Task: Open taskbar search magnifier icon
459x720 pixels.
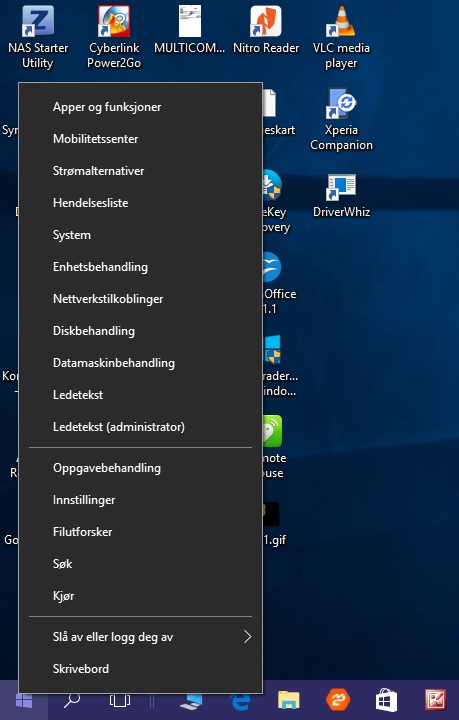Action: tap(71, 701)
